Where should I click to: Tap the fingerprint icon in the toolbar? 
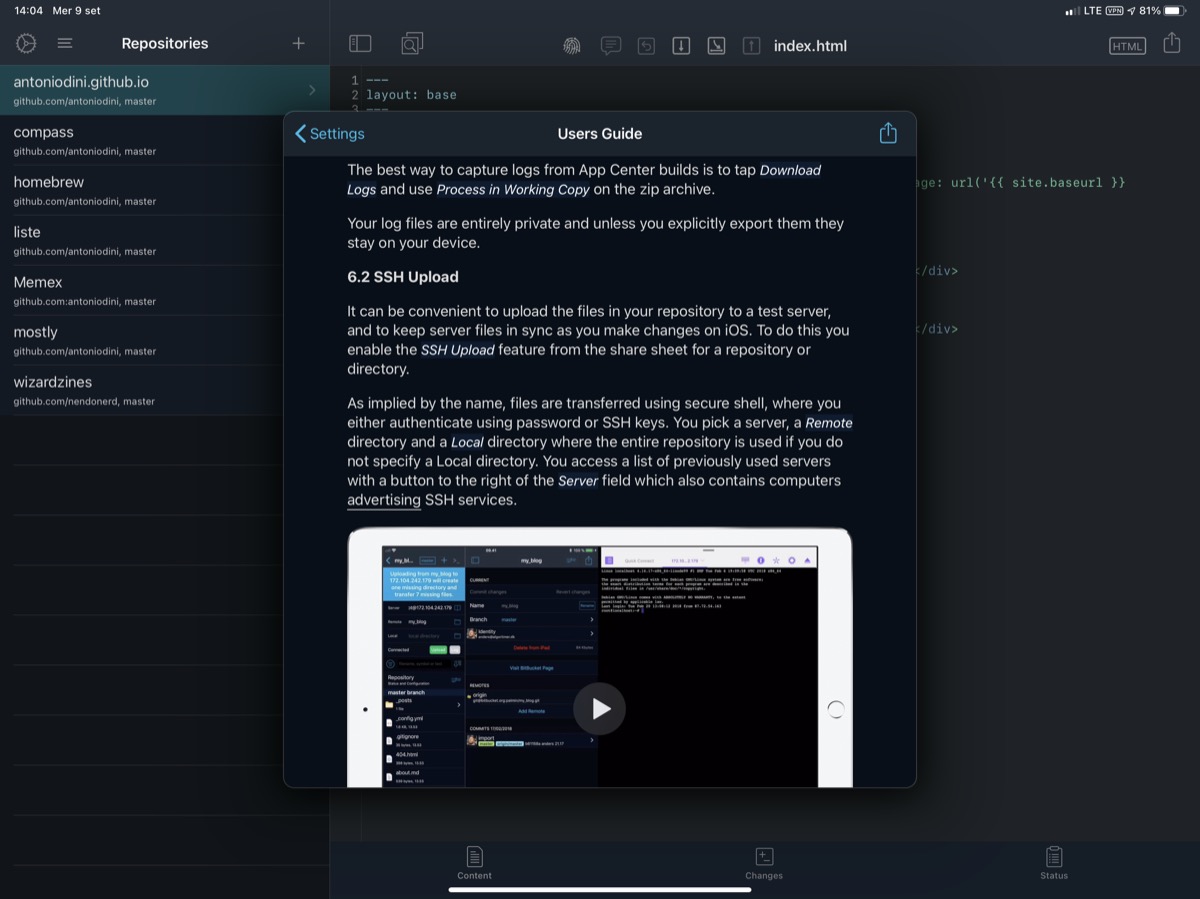pos(571,46)
